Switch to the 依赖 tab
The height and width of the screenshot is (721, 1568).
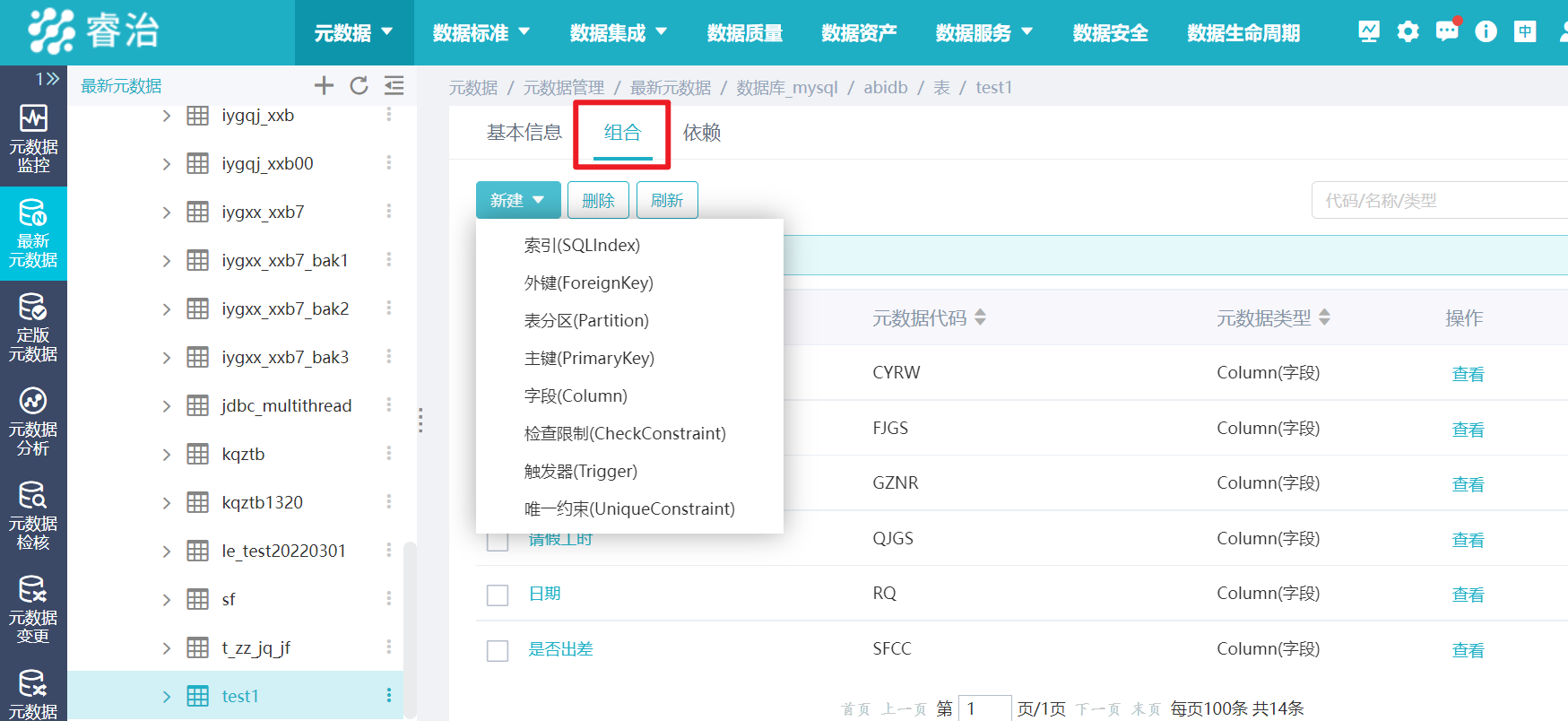pyautogui.click(x=702, y=133)
